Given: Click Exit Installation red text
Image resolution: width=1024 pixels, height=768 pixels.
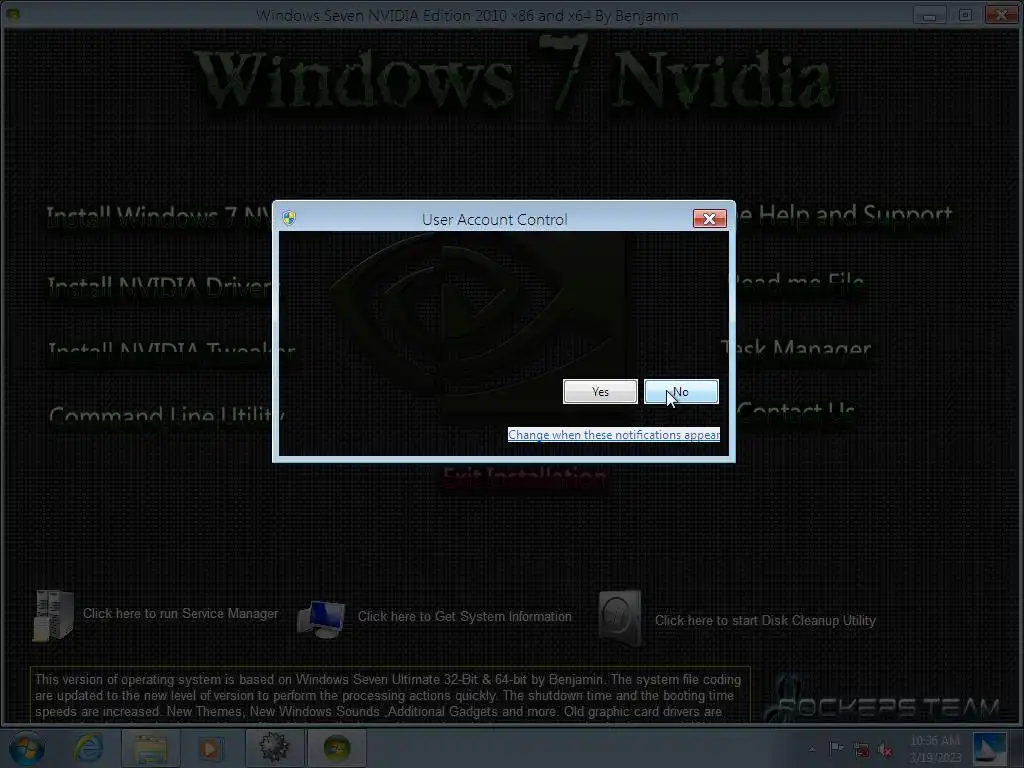Looking at the screenshot, I should [525, 478].
